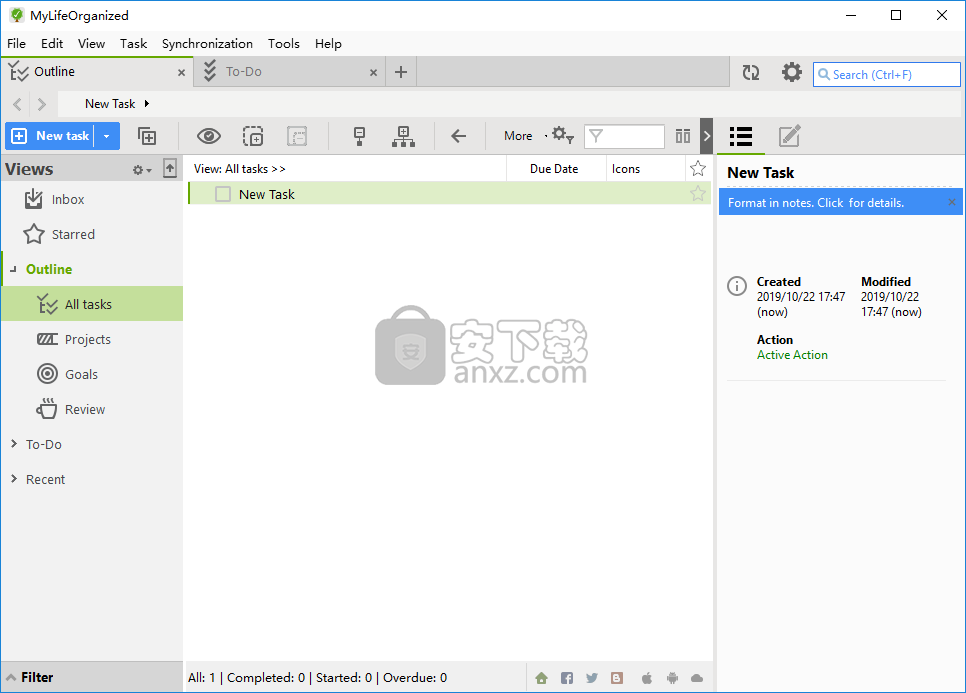The height and width of the screenshot is (693, 966).
Task: Click the toolbar filter input field
Action: pyautogui.click(x=624, y=136)
